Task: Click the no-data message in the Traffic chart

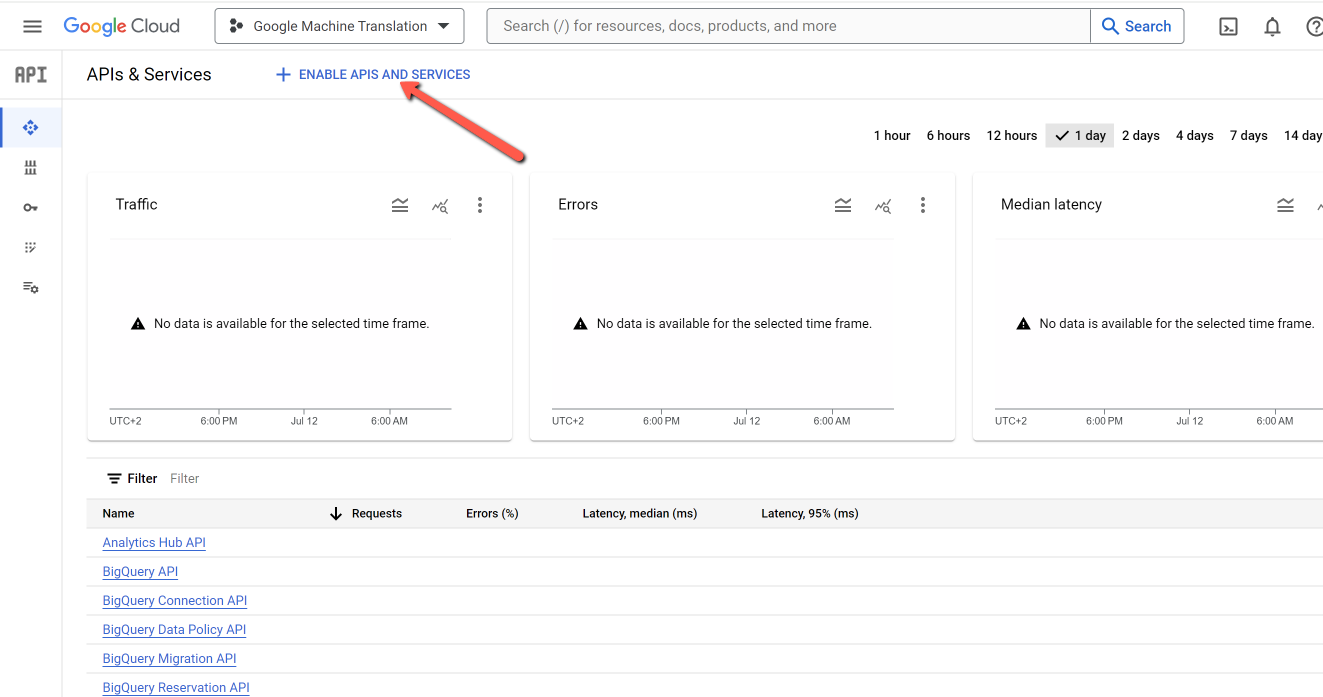Action: (280, 324)
